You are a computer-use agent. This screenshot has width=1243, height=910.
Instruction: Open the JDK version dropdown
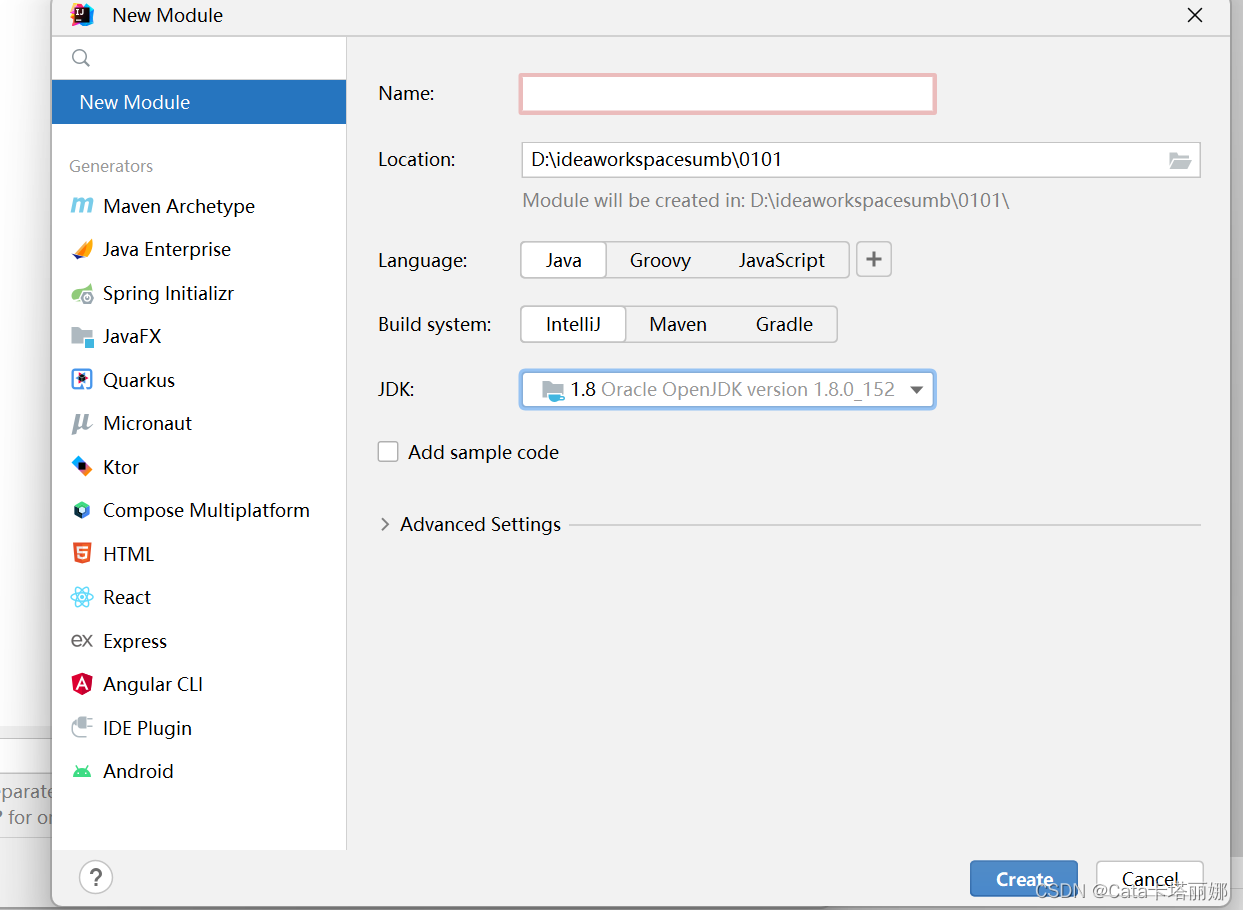pyautogui.click(x=728, y=390)
